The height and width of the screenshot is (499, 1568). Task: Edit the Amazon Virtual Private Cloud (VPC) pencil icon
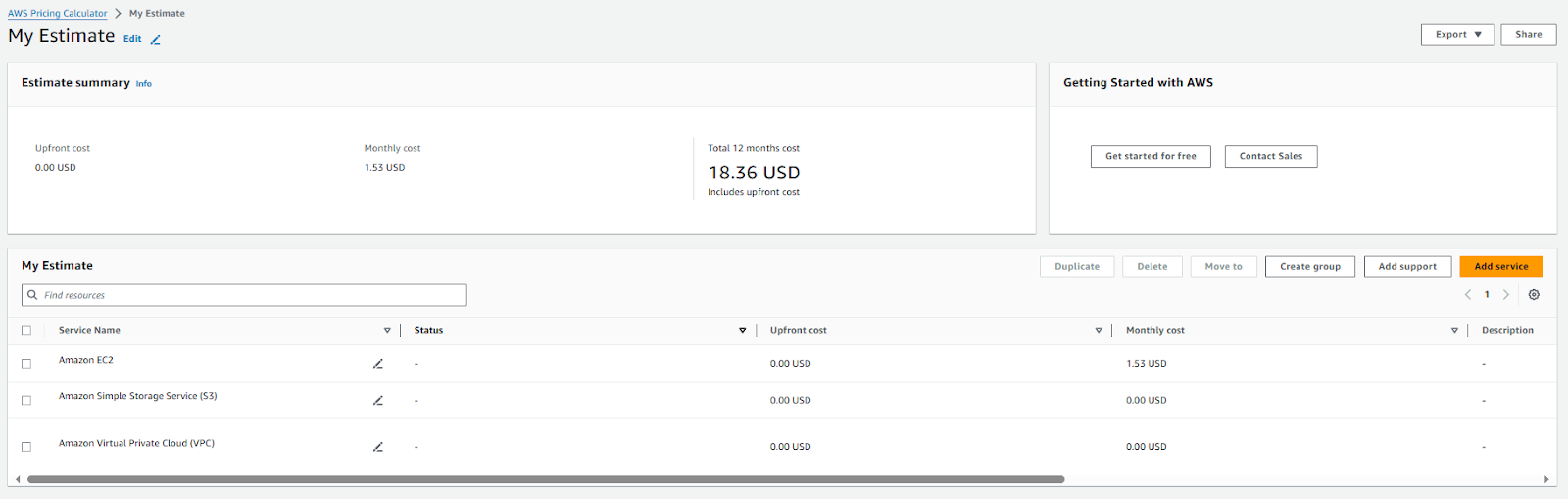(378, 447)
